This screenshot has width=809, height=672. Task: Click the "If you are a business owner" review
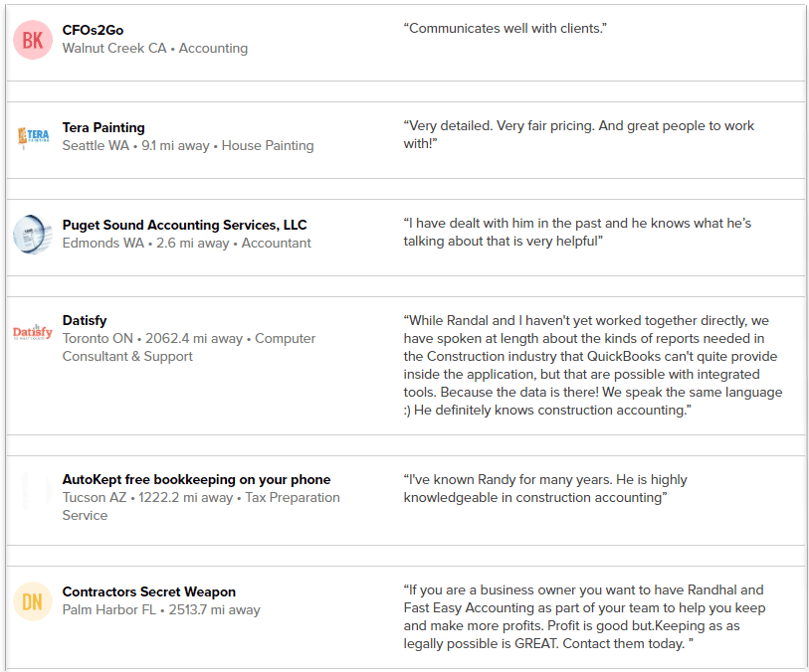pos(583,617)
